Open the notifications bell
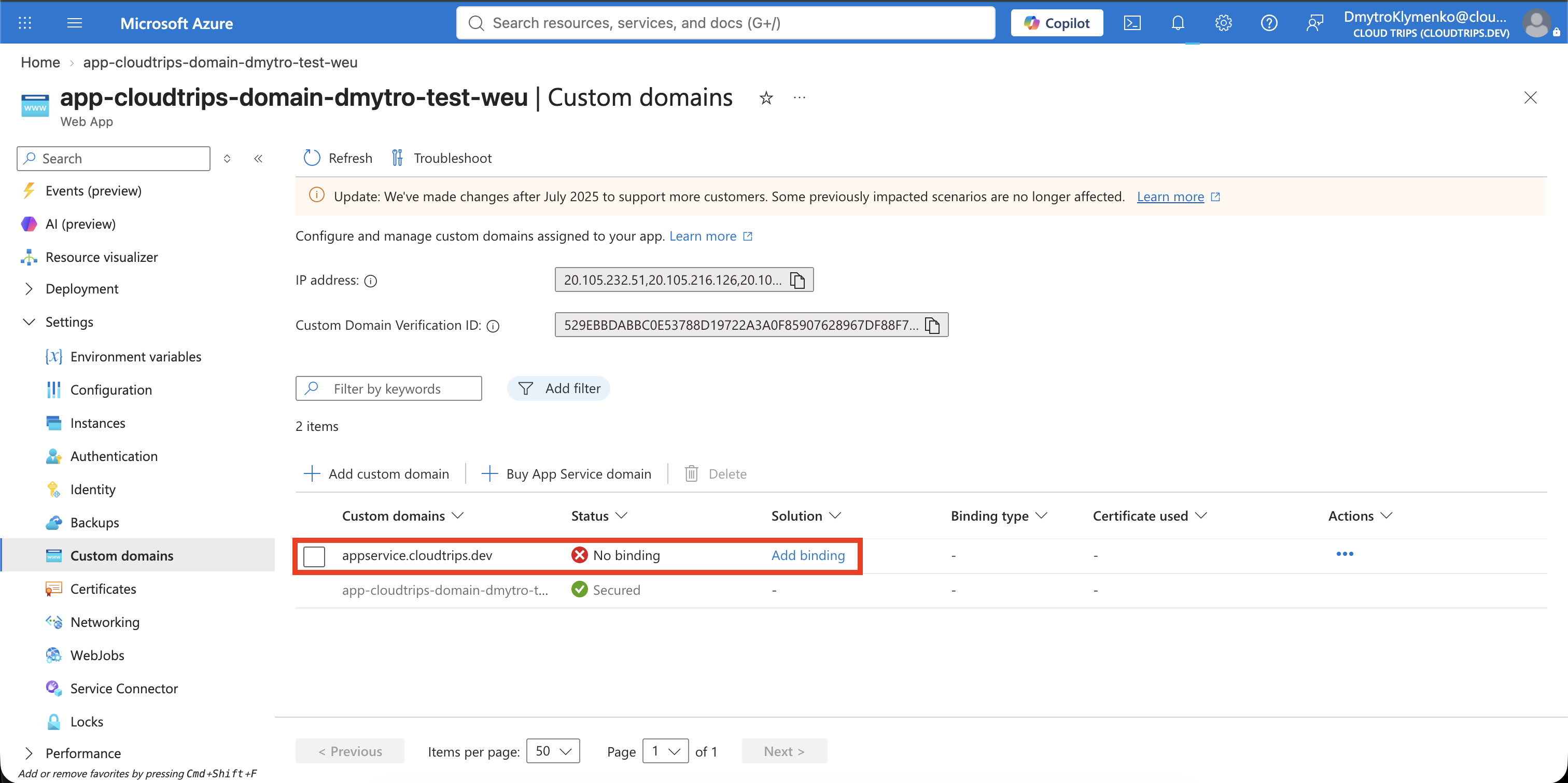The width and height of the screenshot is (1568, 783). pos(1178,23)
